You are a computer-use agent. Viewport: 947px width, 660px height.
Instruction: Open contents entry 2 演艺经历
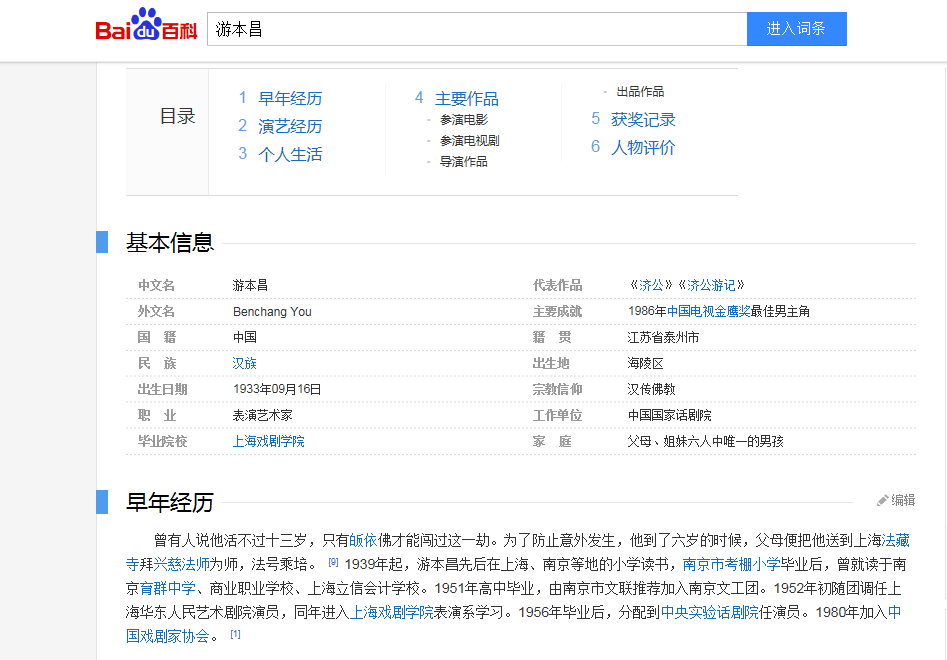290,126
